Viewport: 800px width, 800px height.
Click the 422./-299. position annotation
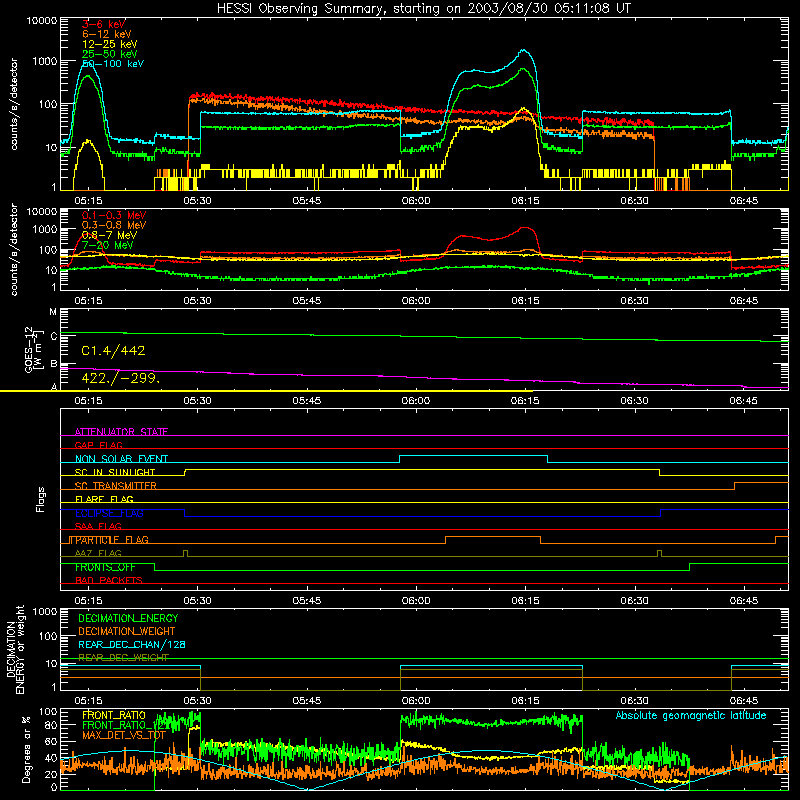click(121, 379)
